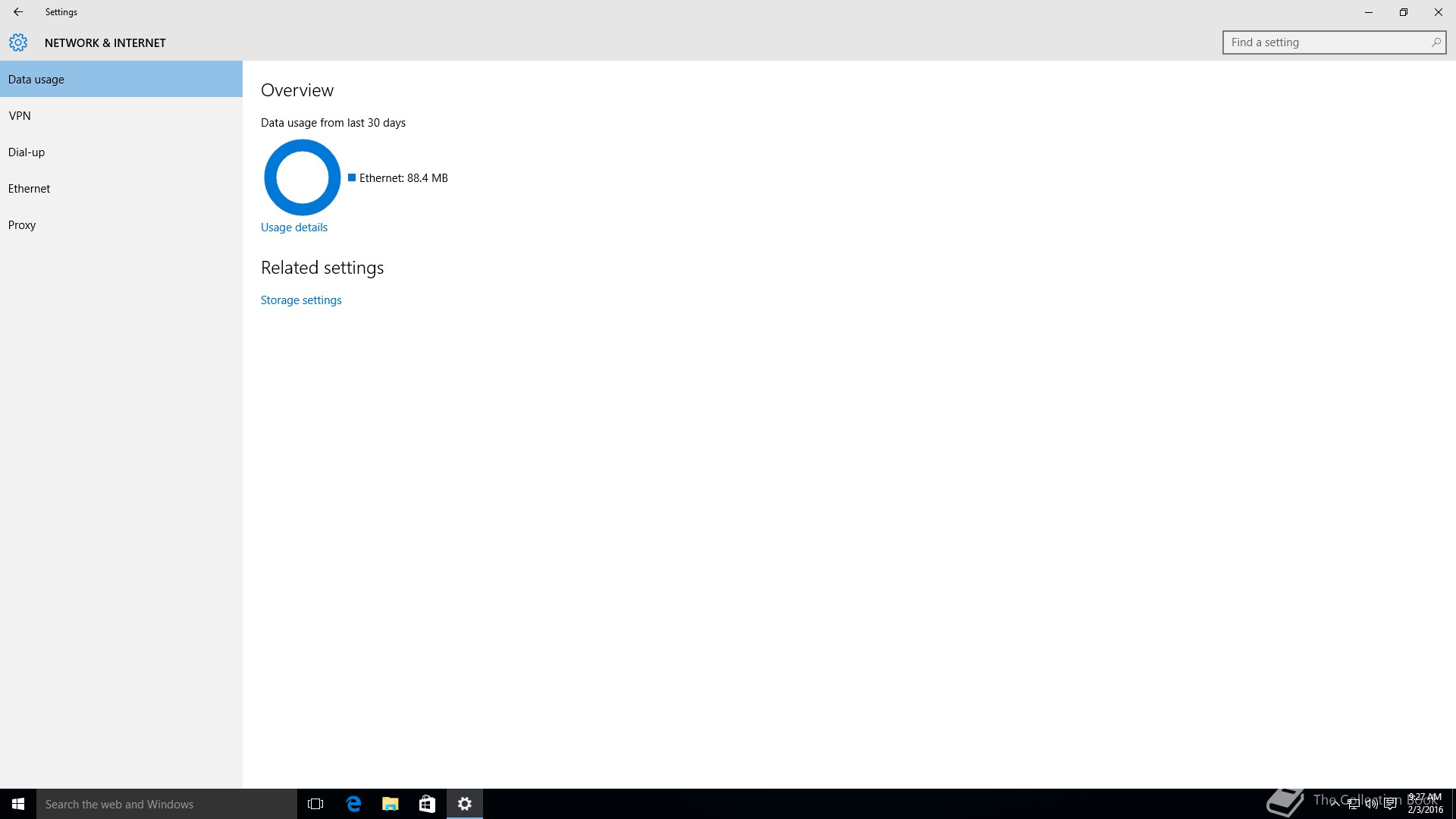The width and height of the screenshot is (1456, 819).
Task: Open the Storage settings link
Action: click(x=301, y=300)
